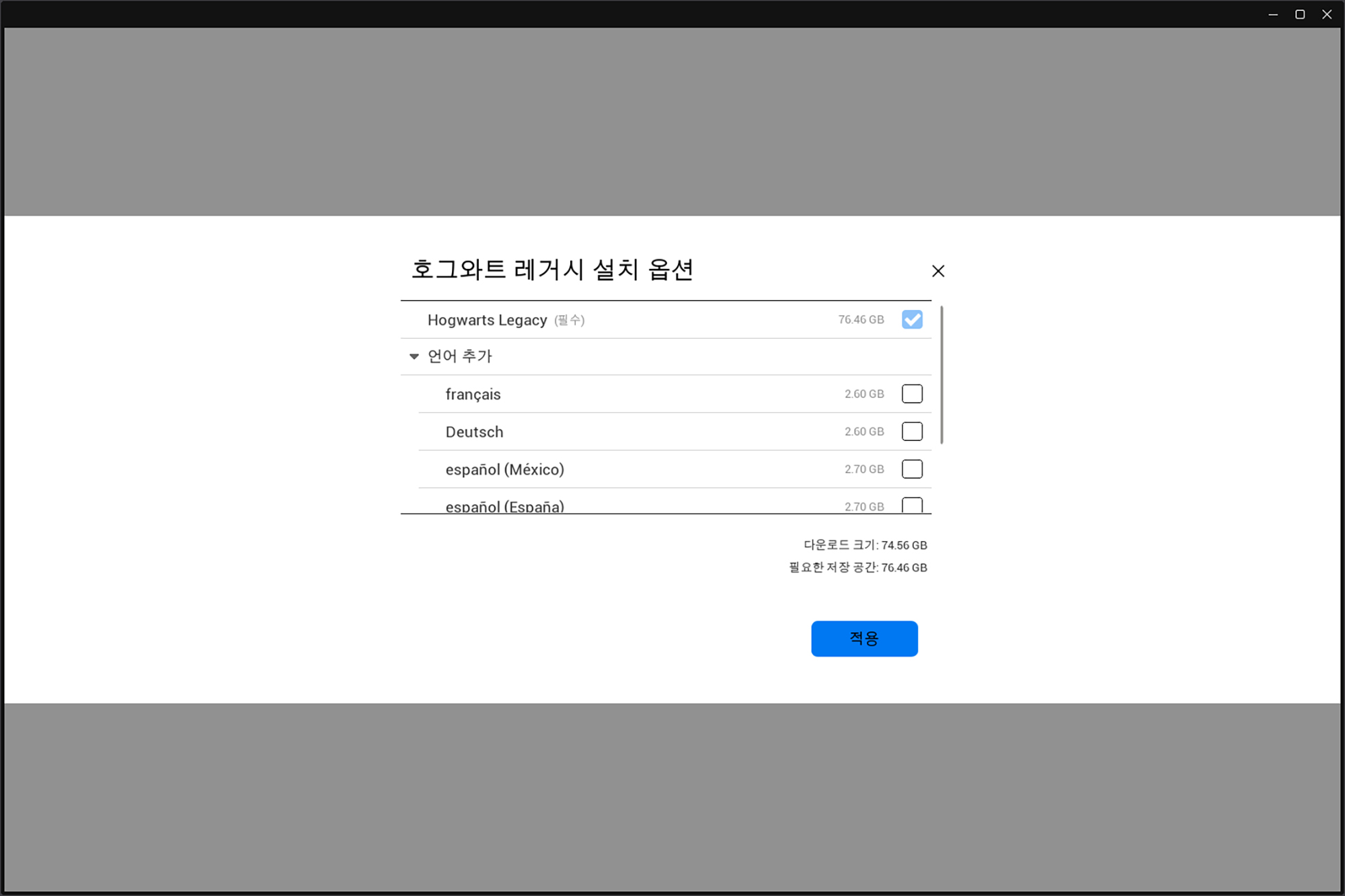Close the application window
Screen dimensions: 1345x896
click(1327, 14)
